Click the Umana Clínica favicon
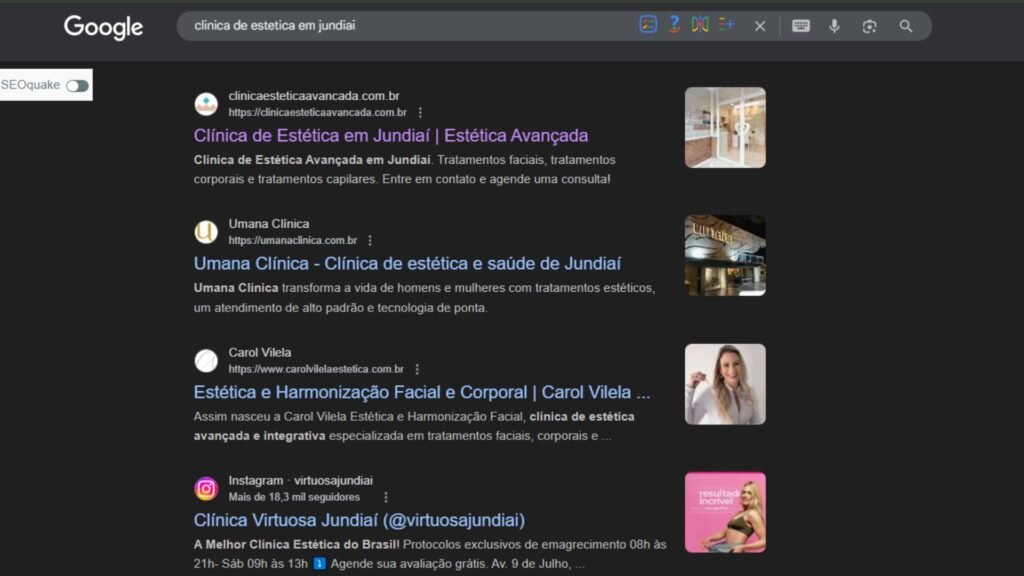The height and width of the screenshot is (576, 1024). [206, 232]
